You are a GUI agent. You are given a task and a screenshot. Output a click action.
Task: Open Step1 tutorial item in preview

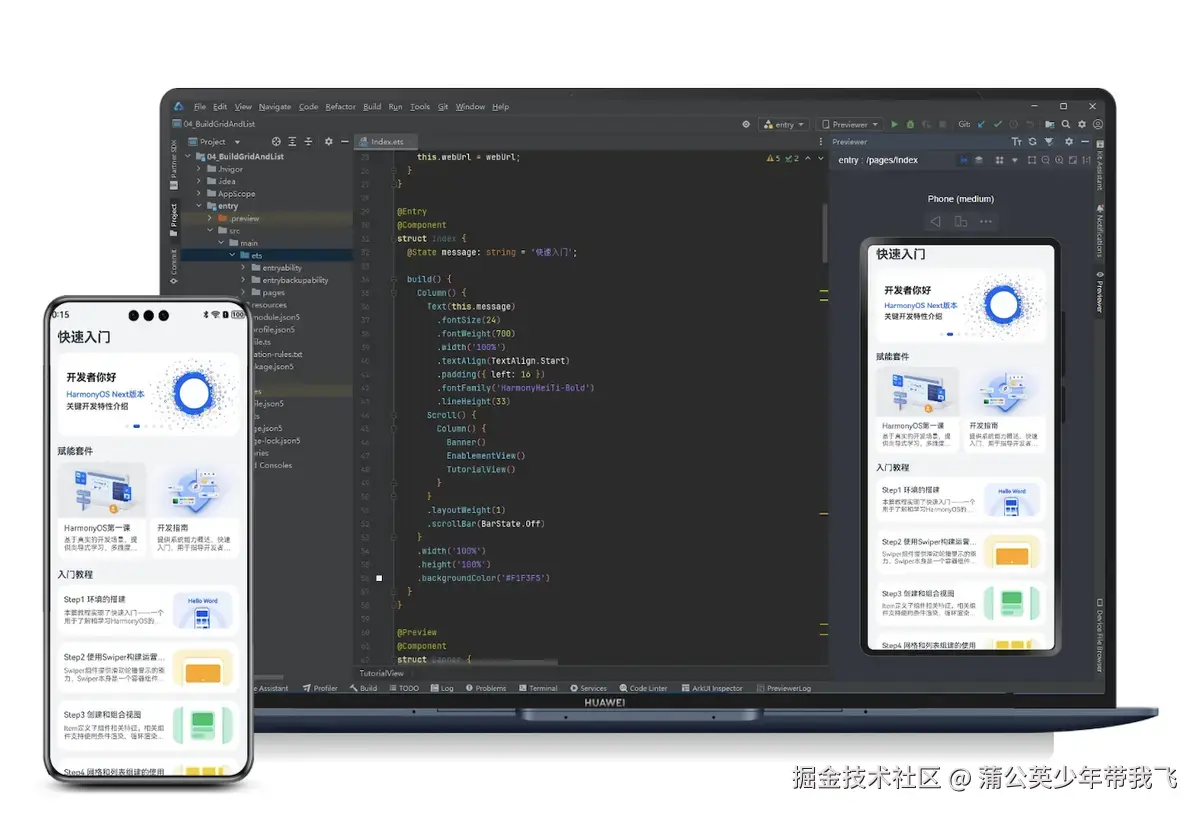click(960, 497)
